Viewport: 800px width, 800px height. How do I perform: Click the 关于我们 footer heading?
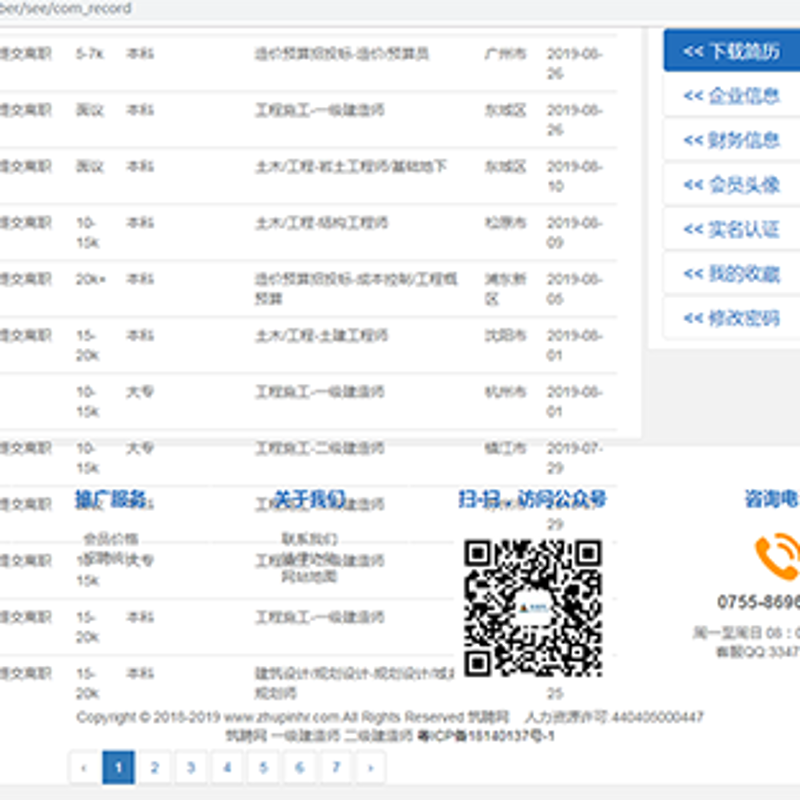[x=310, y=499]
